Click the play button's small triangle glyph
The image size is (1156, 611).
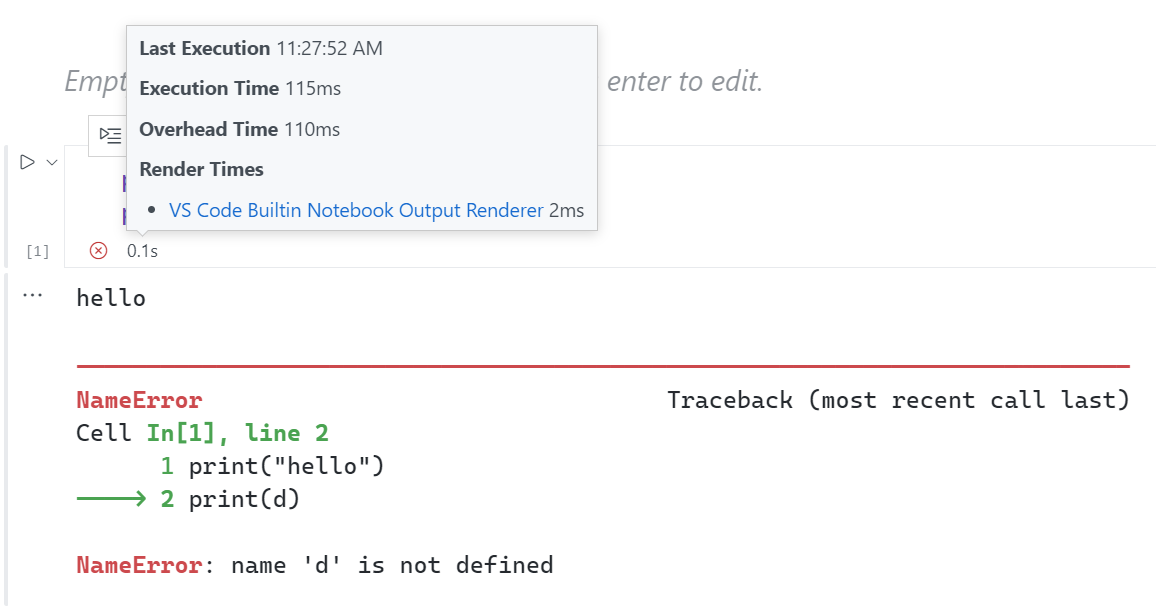[x=25, y=161]
